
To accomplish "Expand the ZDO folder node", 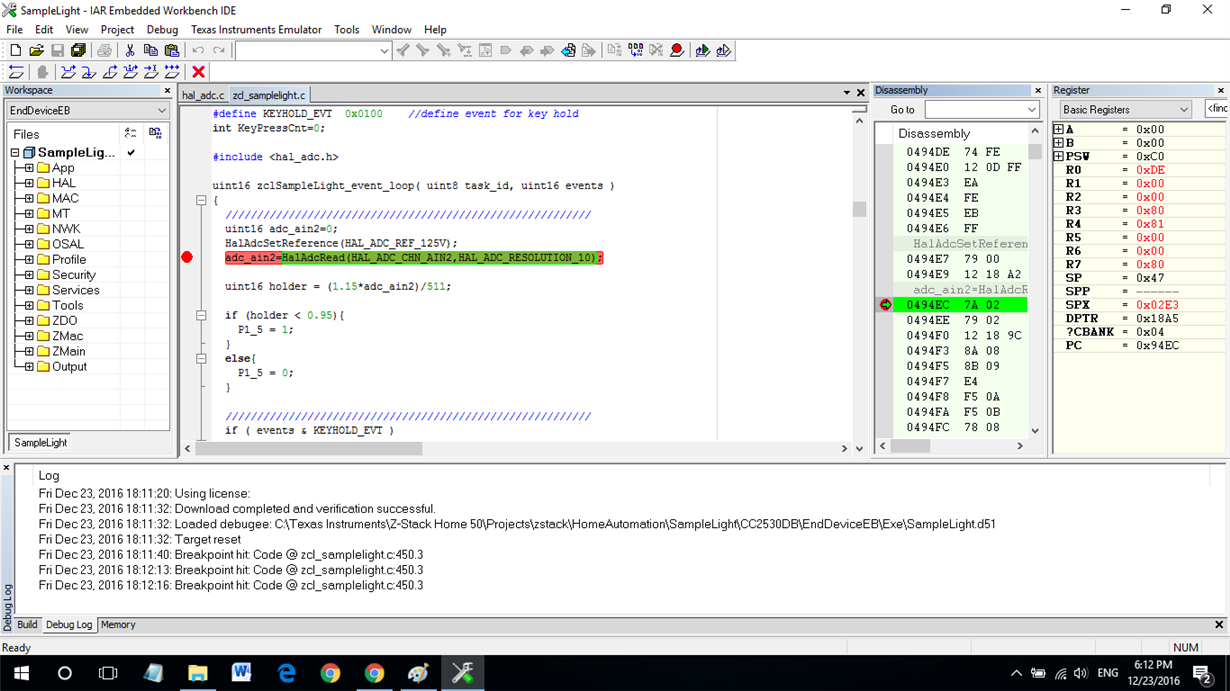I will 29,321.
